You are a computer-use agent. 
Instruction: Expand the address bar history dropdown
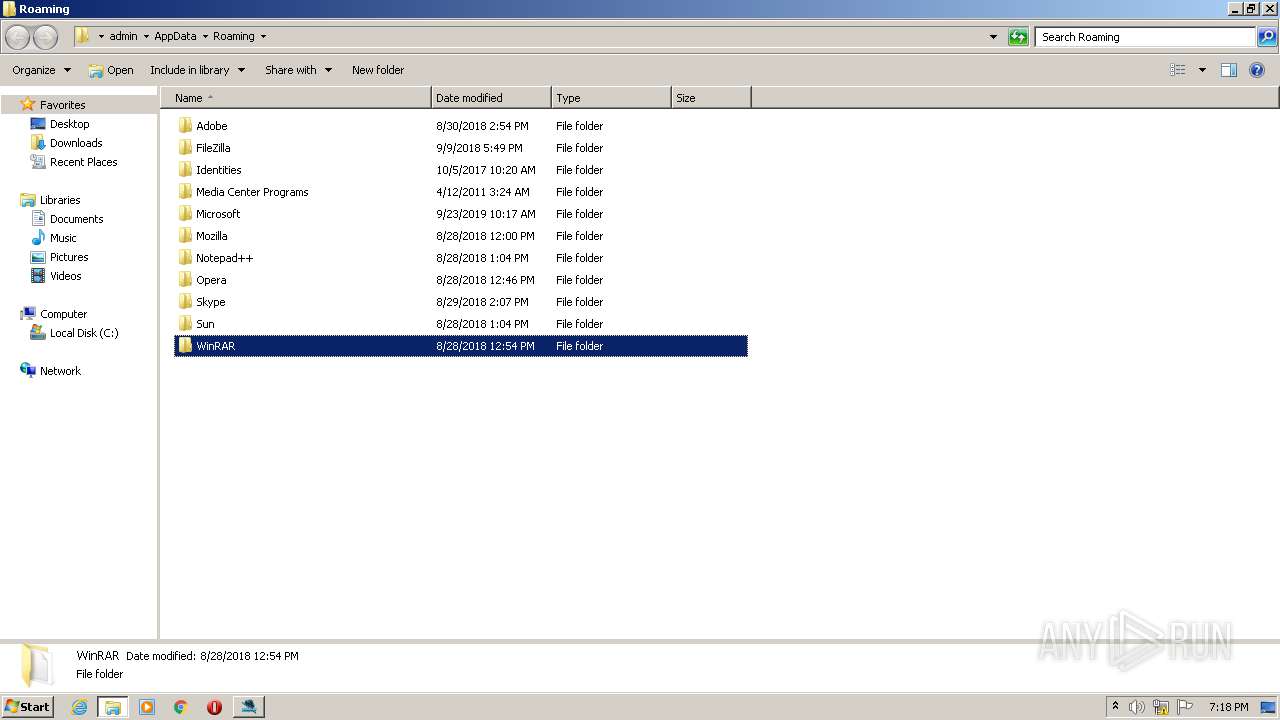pos(993,37)
